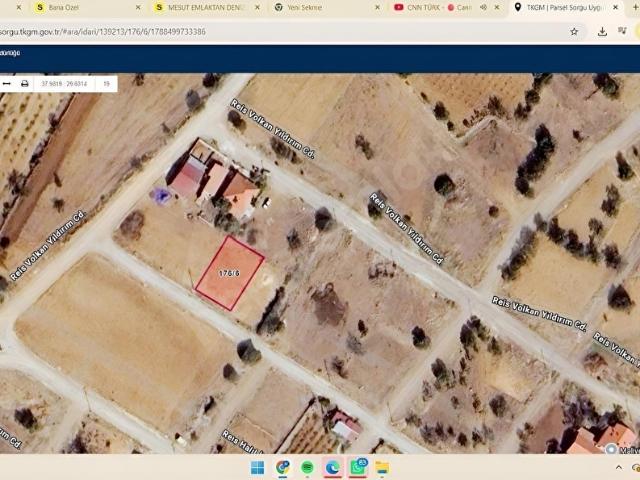Open the browser downloads icon
The height and width of the screenshot is (480, 640).
tap(602, 31)
